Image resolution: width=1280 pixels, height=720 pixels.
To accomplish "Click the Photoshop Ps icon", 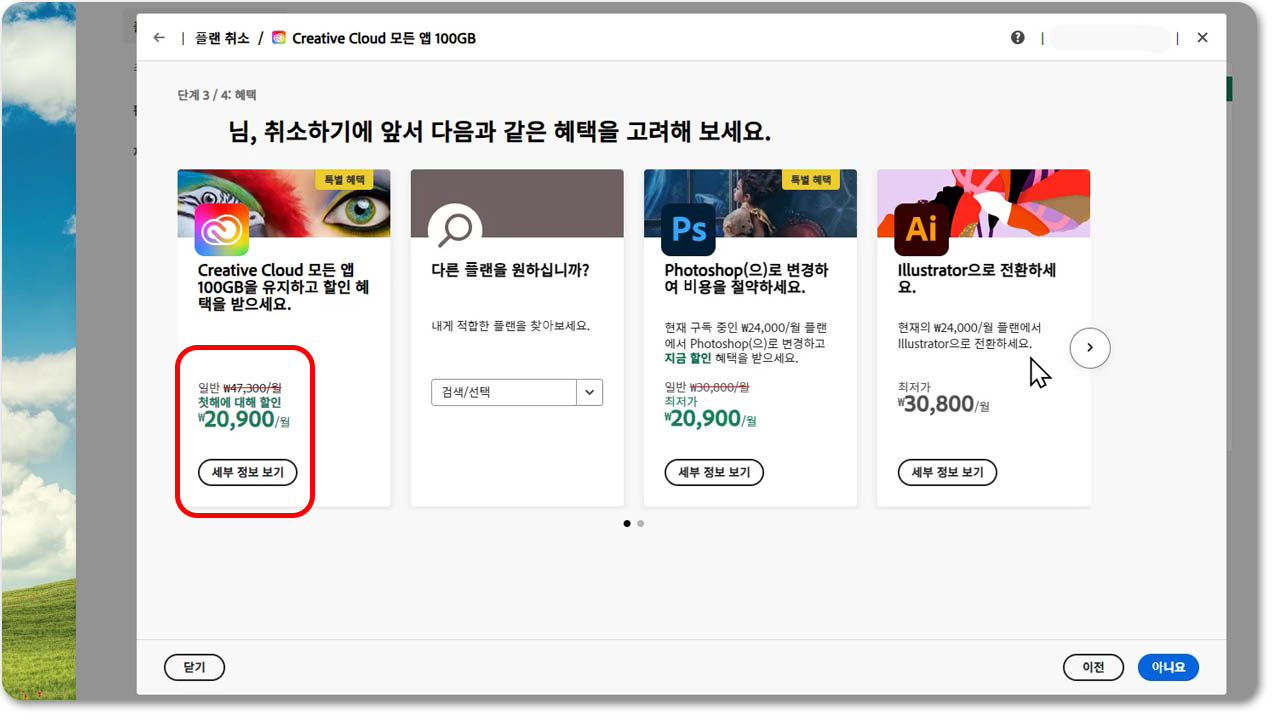I will pos(689,229).
